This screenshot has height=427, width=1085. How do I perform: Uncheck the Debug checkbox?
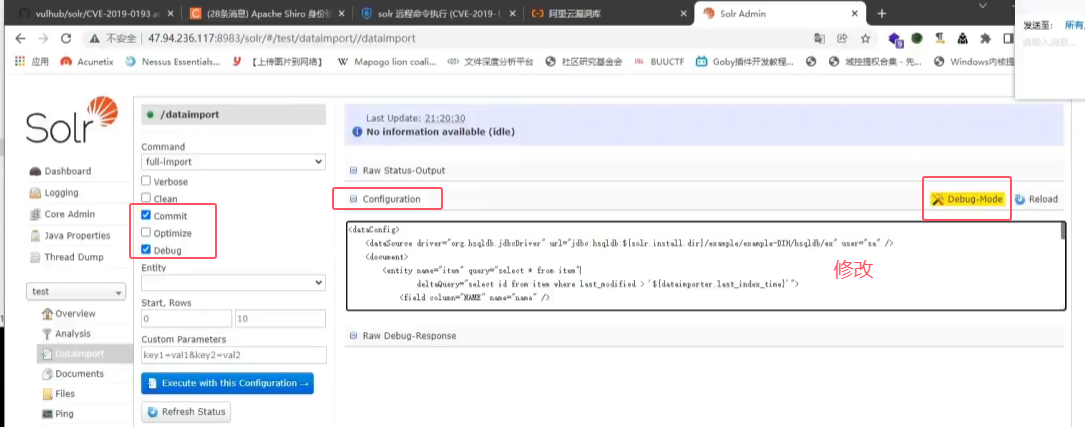[146, 250]
